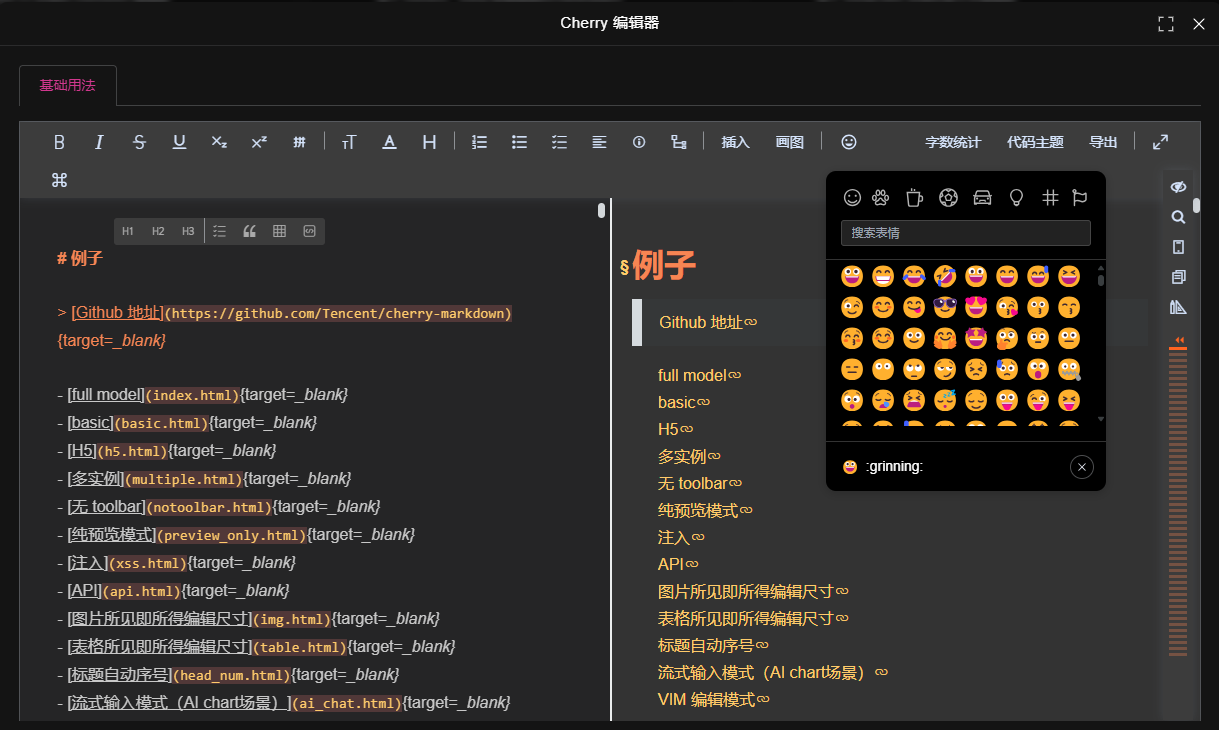This screenshot has height=730, width=1219.
Task: Open the 插入 insert menu
Action: tap(735, 141)
